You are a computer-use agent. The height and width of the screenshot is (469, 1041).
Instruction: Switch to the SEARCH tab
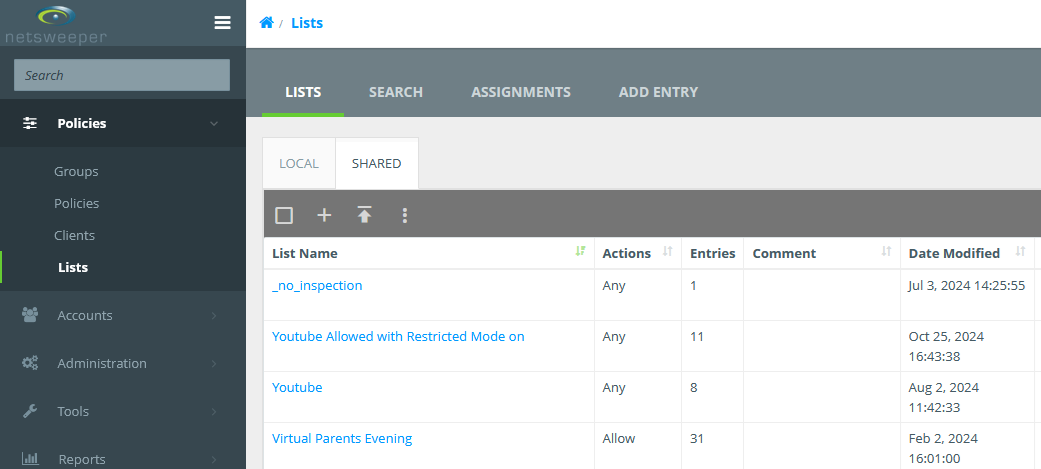pos(396,92)
